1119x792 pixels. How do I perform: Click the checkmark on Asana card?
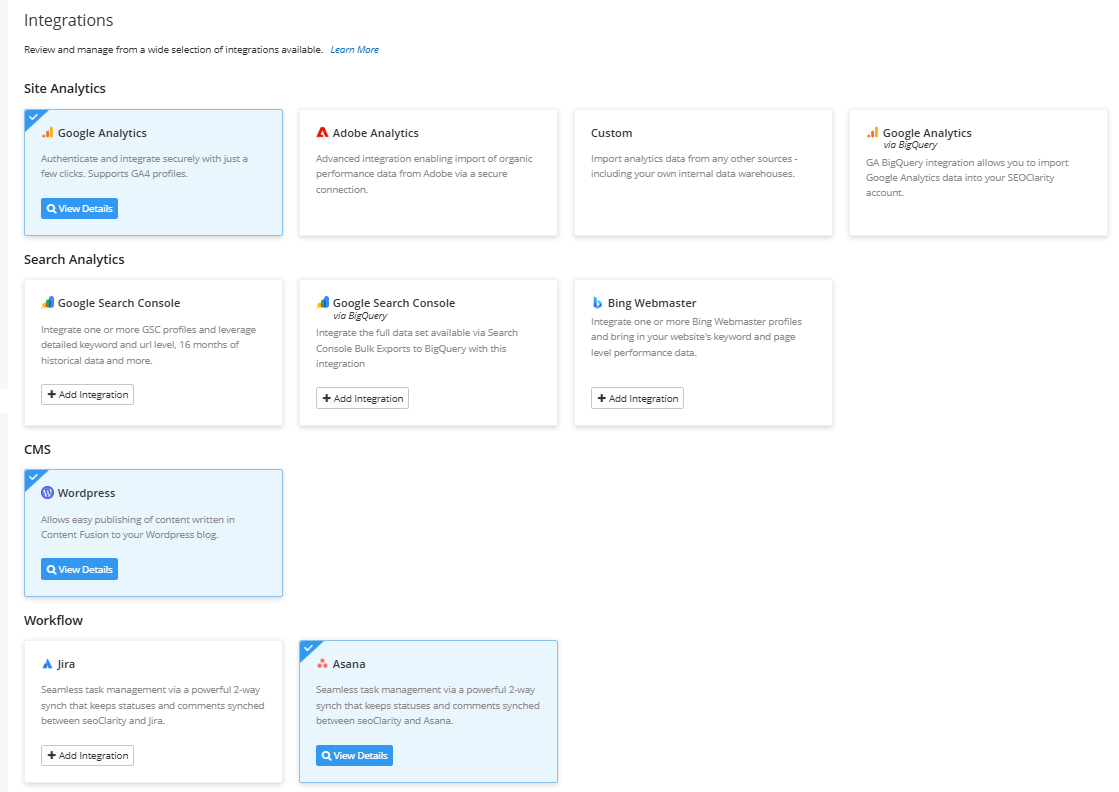pos(307,648)
